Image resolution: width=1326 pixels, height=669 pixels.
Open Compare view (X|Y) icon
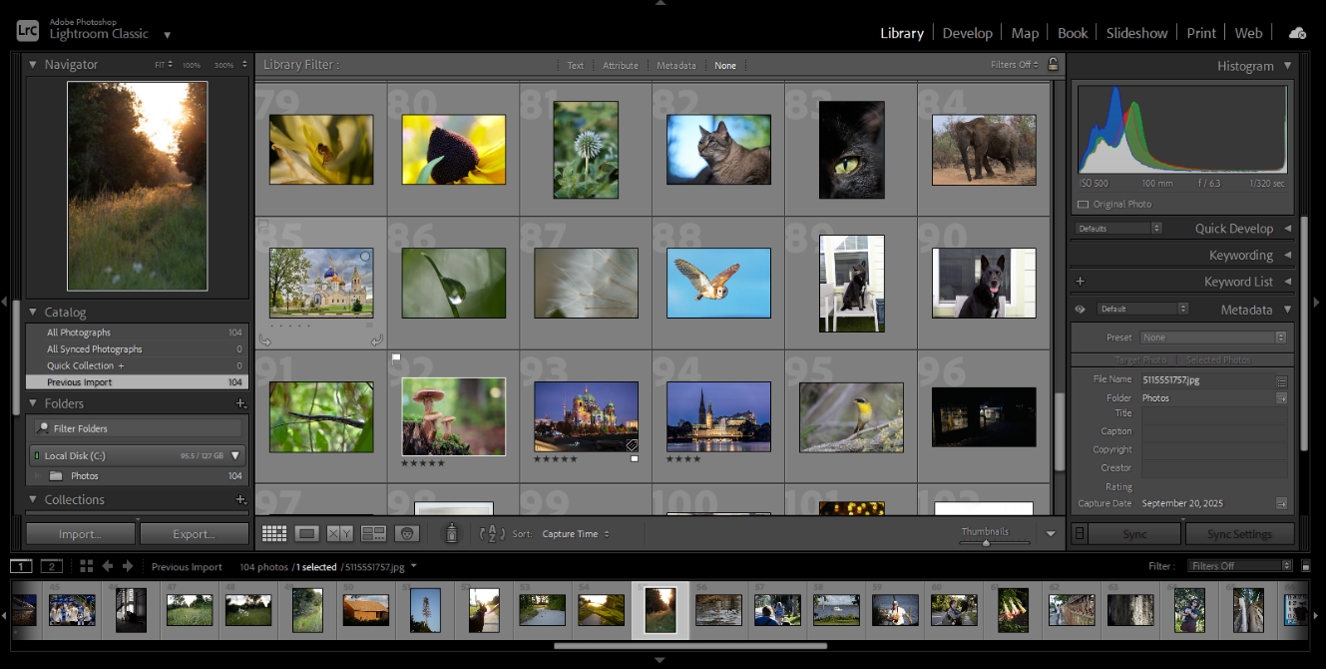pyautogui.click(x=340, y=534)
